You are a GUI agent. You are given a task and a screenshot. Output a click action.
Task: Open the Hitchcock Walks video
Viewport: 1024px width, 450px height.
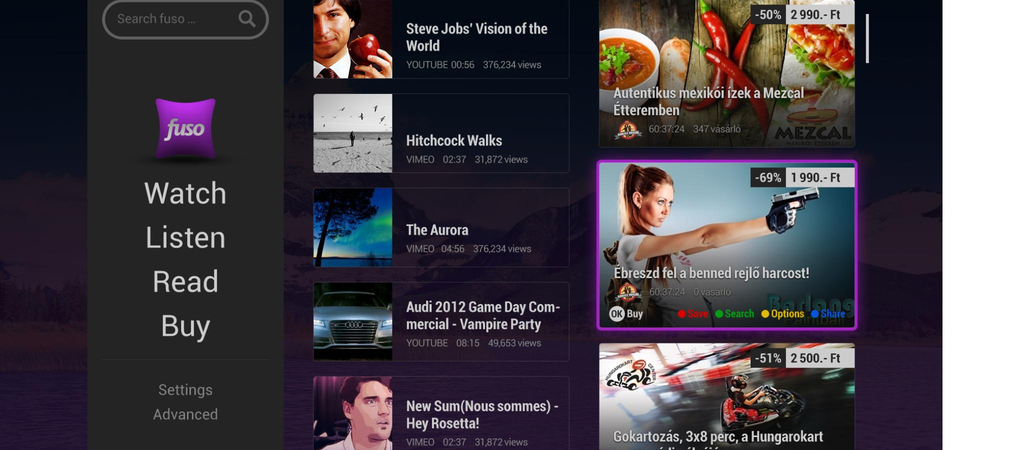pos(441,133)
